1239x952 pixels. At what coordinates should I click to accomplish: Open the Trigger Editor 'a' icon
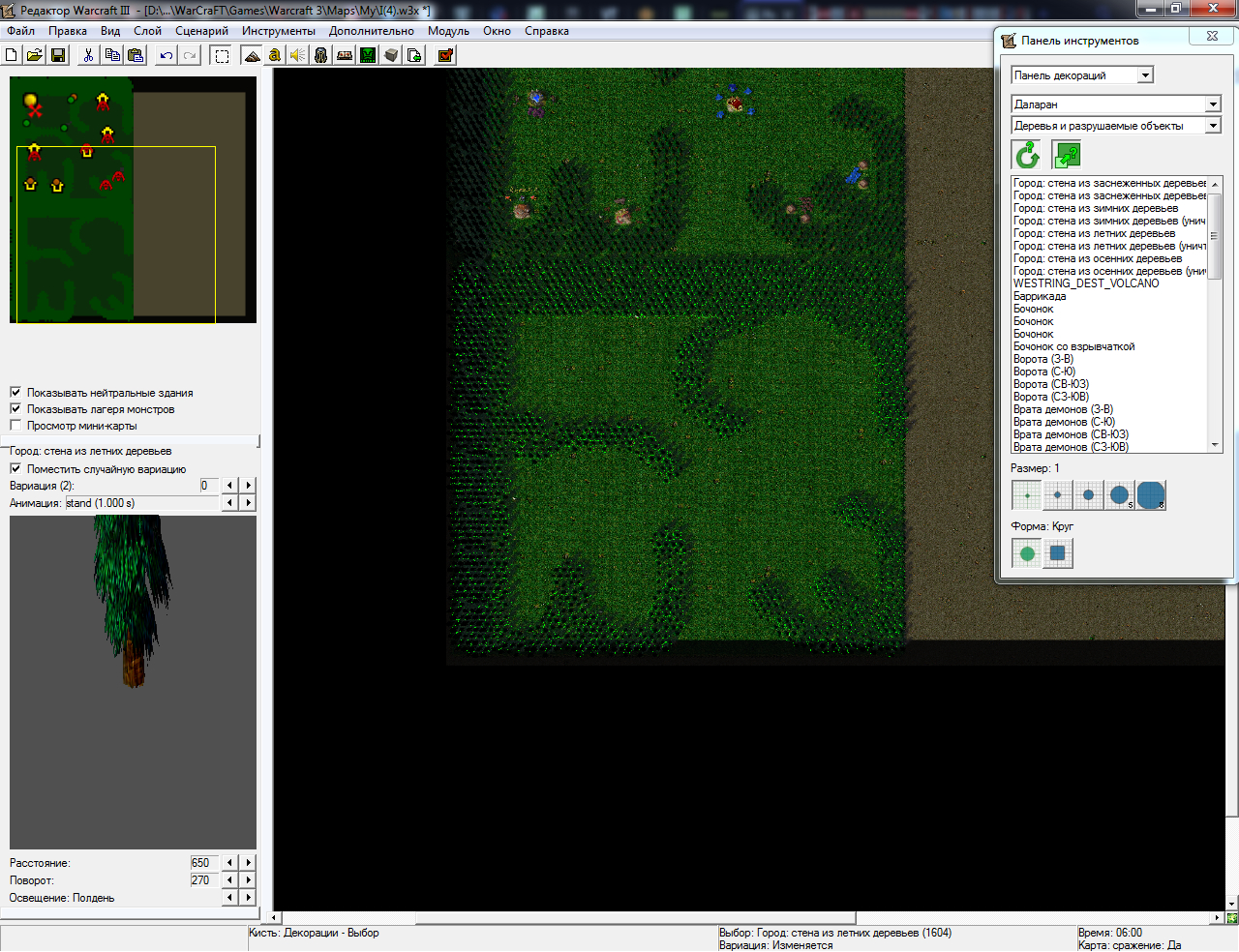[x=275, y=55]
